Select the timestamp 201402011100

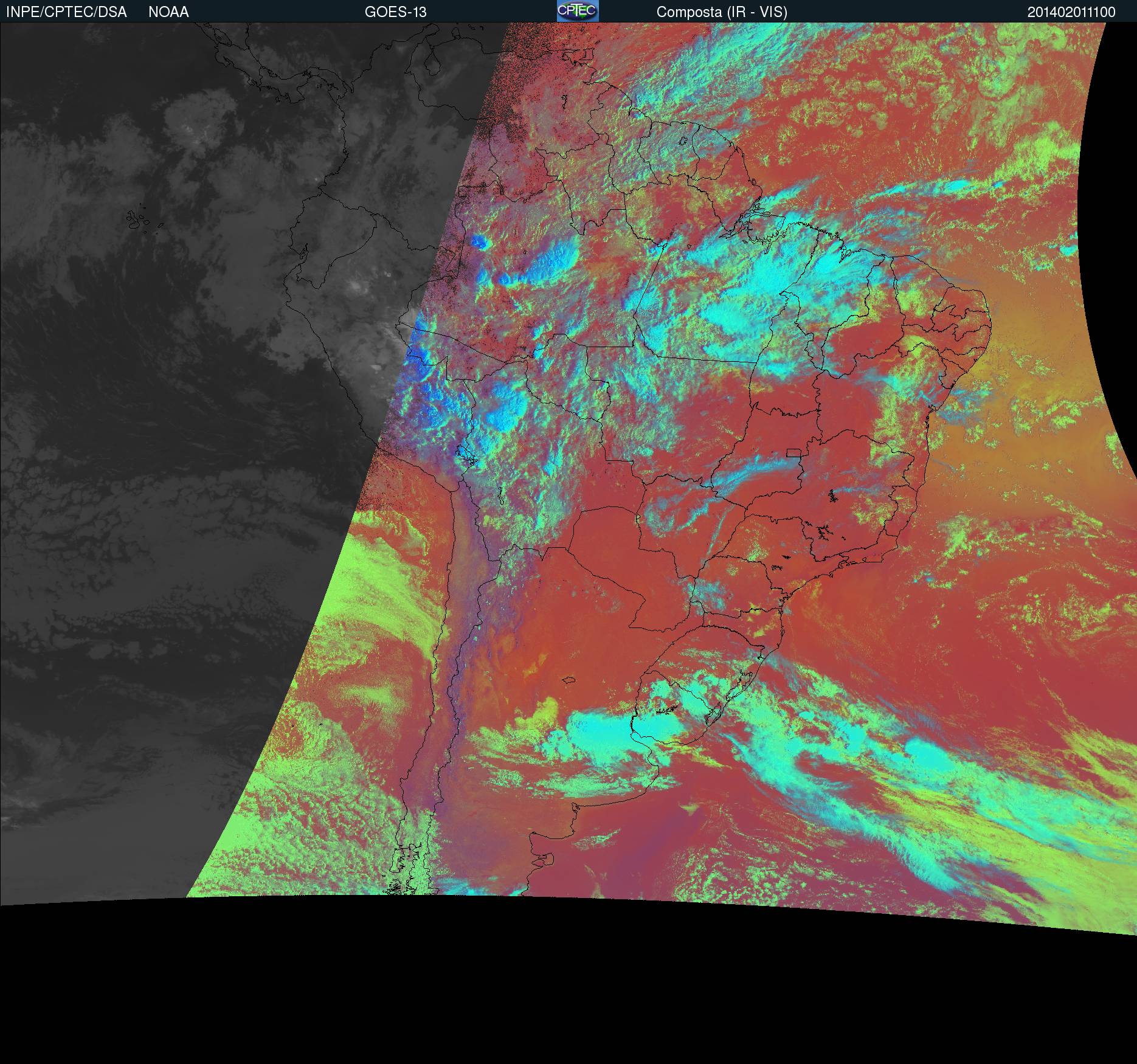1071,12
